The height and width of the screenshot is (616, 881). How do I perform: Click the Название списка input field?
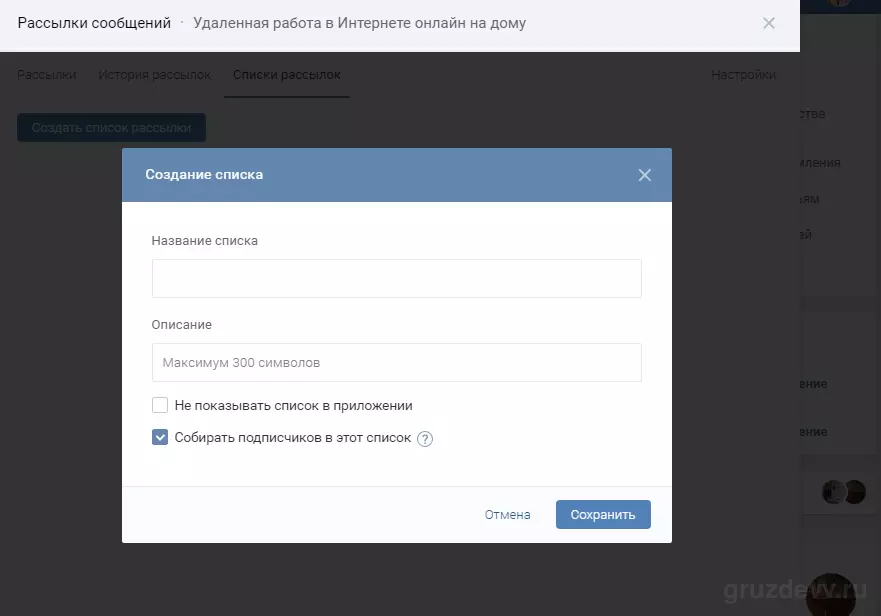pyautogui.click(x=397, y=278)
